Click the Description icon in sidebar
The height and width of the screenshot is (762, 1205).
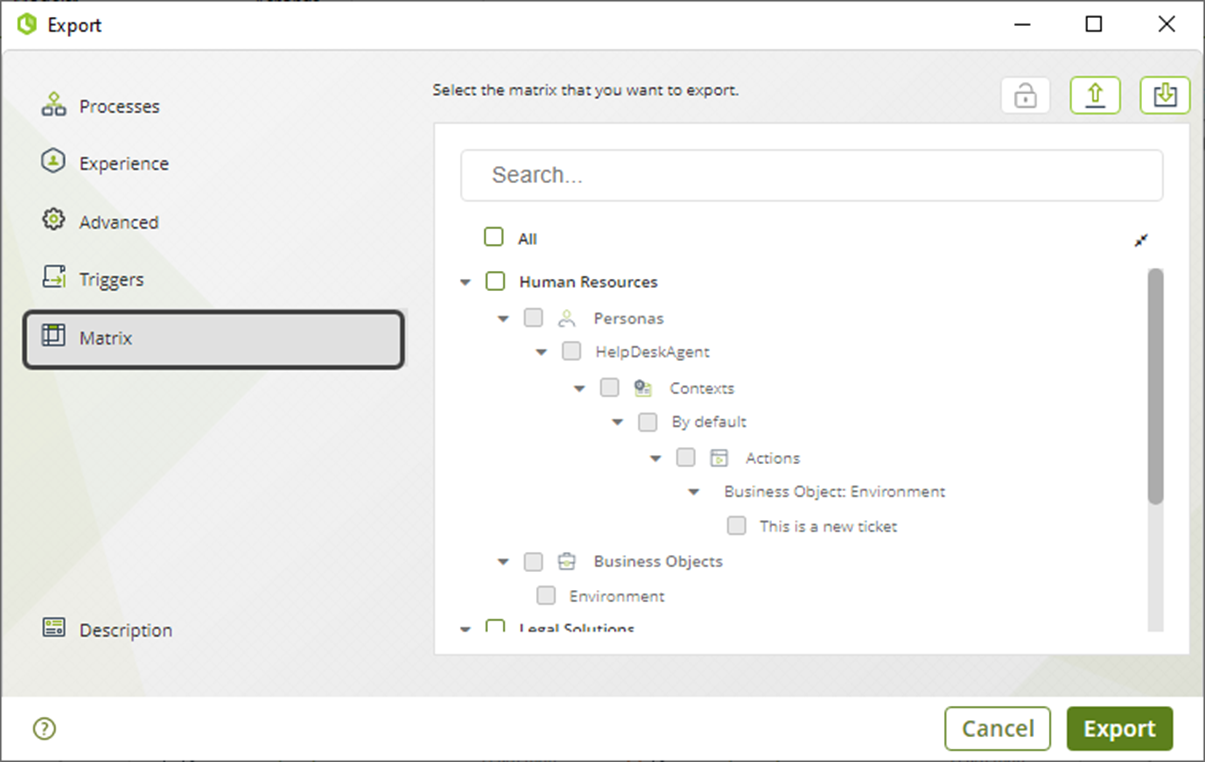click(54, 628)
